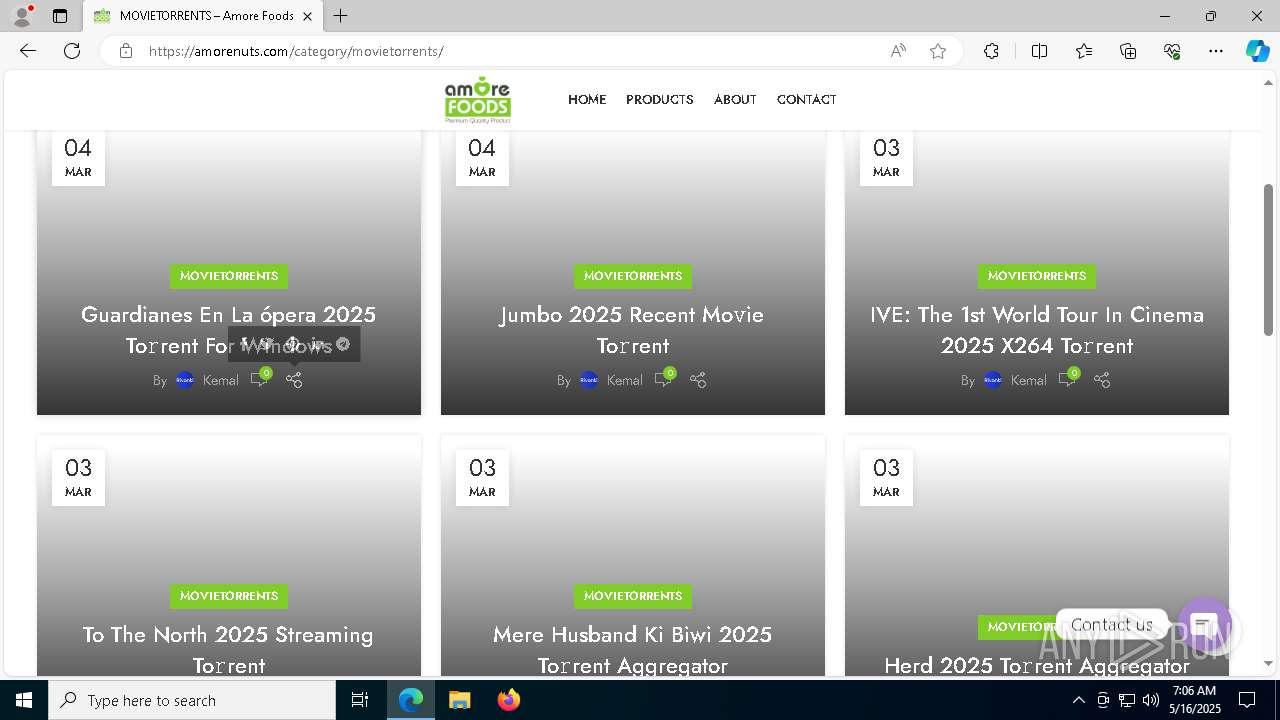Open author Kemal on IVE card

click(1029, 380)
